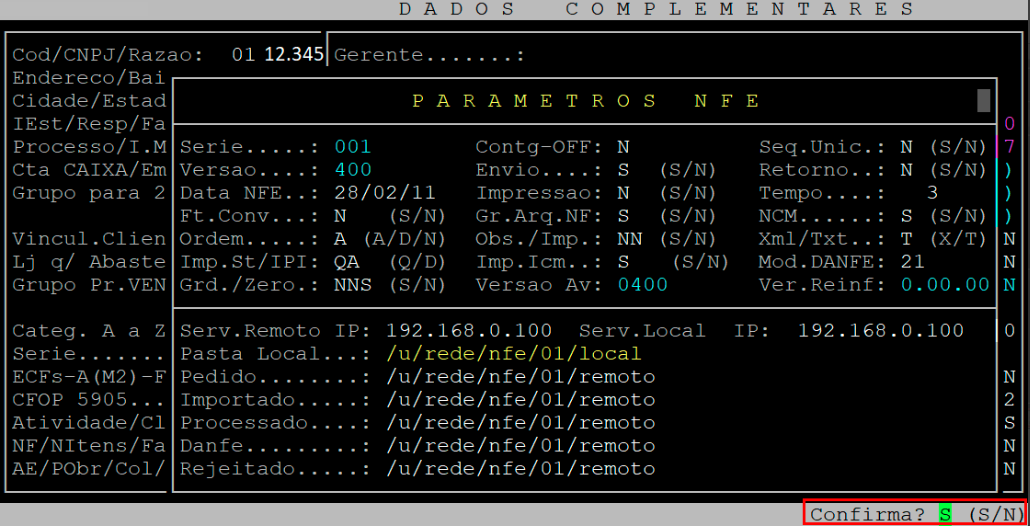Click the Serv.Local IP address 192.168.0.100

pyautogui.click(x=881, y=331)
